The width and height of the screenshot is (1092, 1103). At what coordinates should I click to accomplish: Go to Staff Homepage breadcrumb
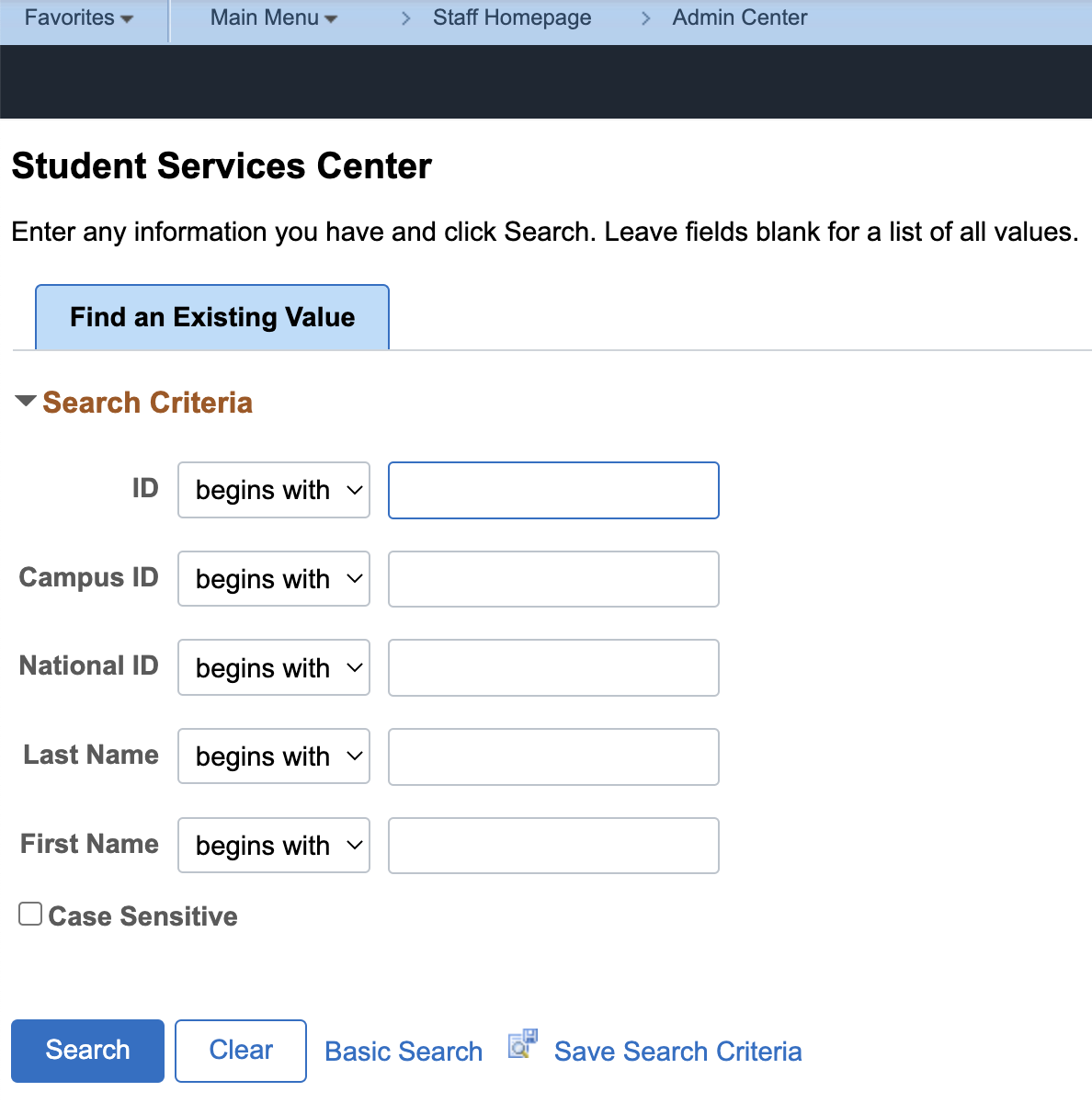[512, 17]
